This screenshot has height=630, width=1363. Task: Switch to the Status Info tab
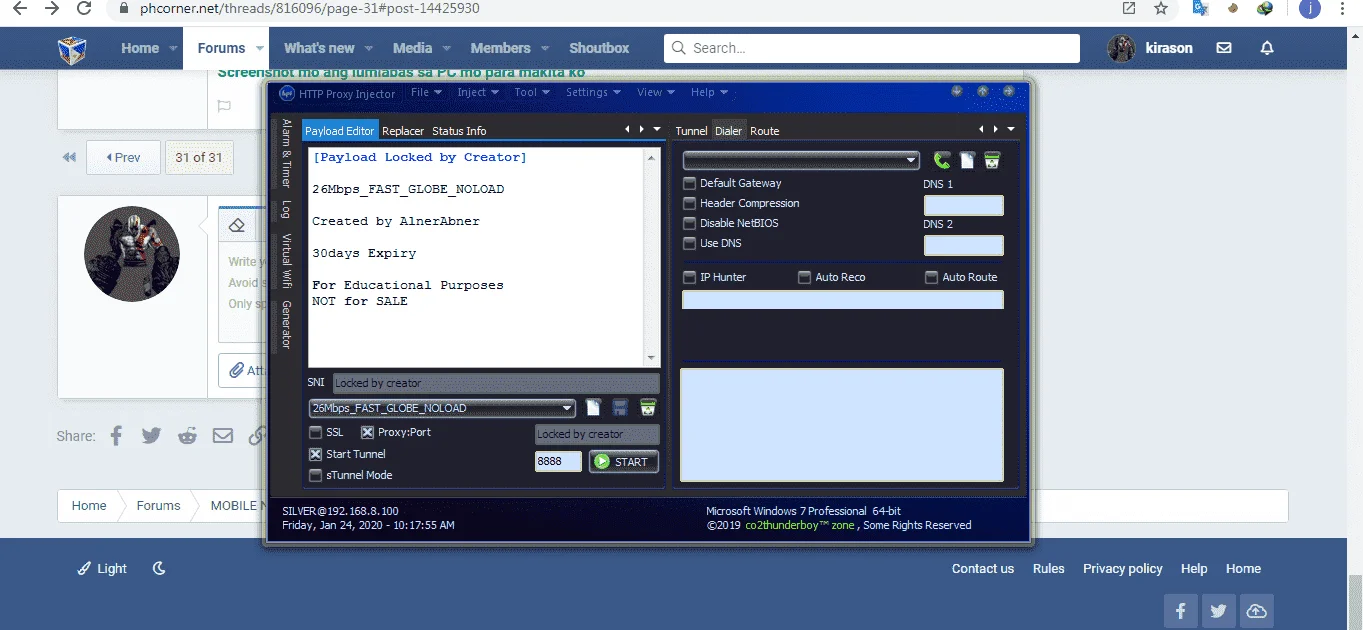459,131
